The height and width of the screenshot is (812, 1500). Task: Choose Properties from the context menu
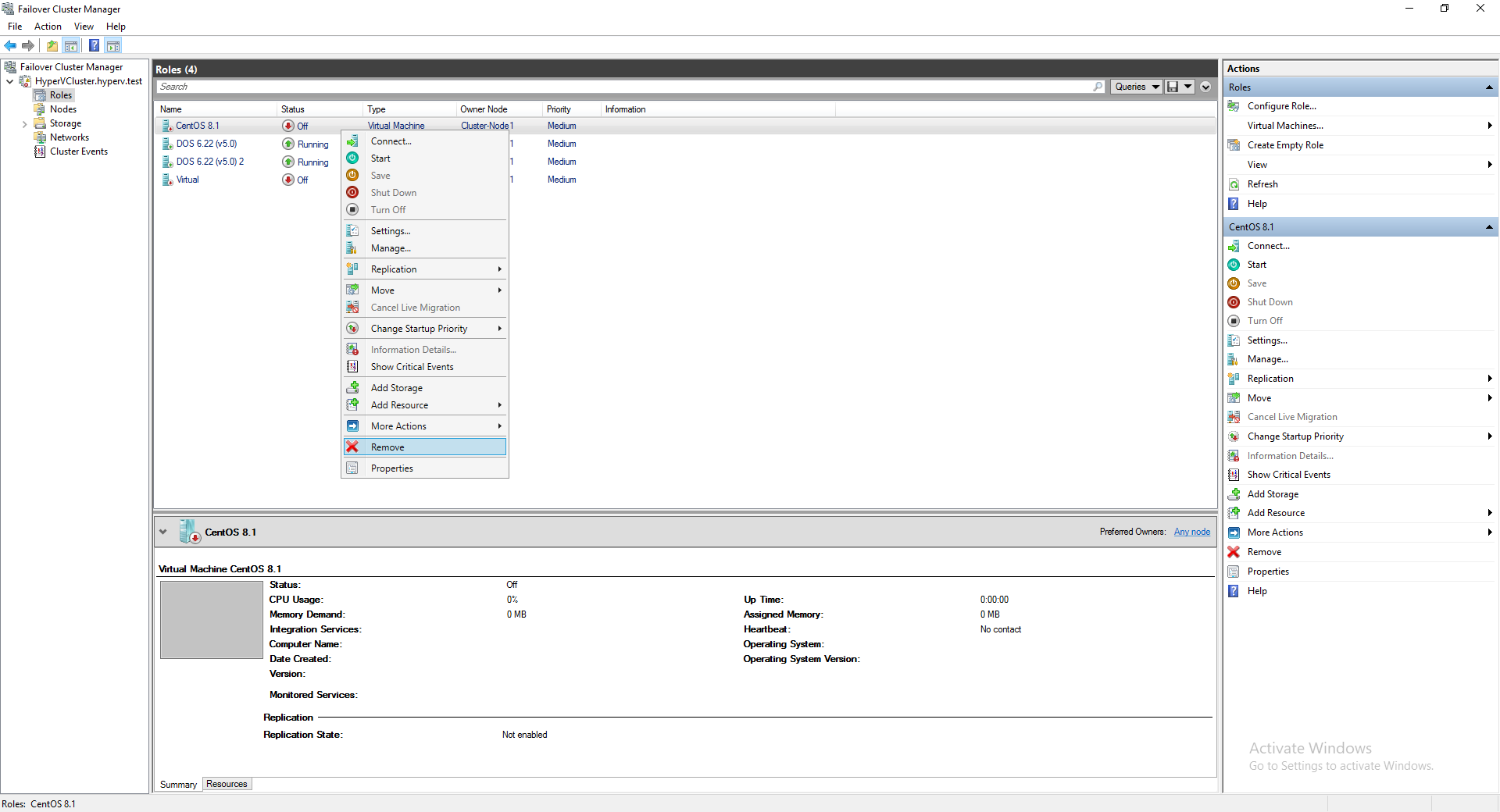coord(425,468)
